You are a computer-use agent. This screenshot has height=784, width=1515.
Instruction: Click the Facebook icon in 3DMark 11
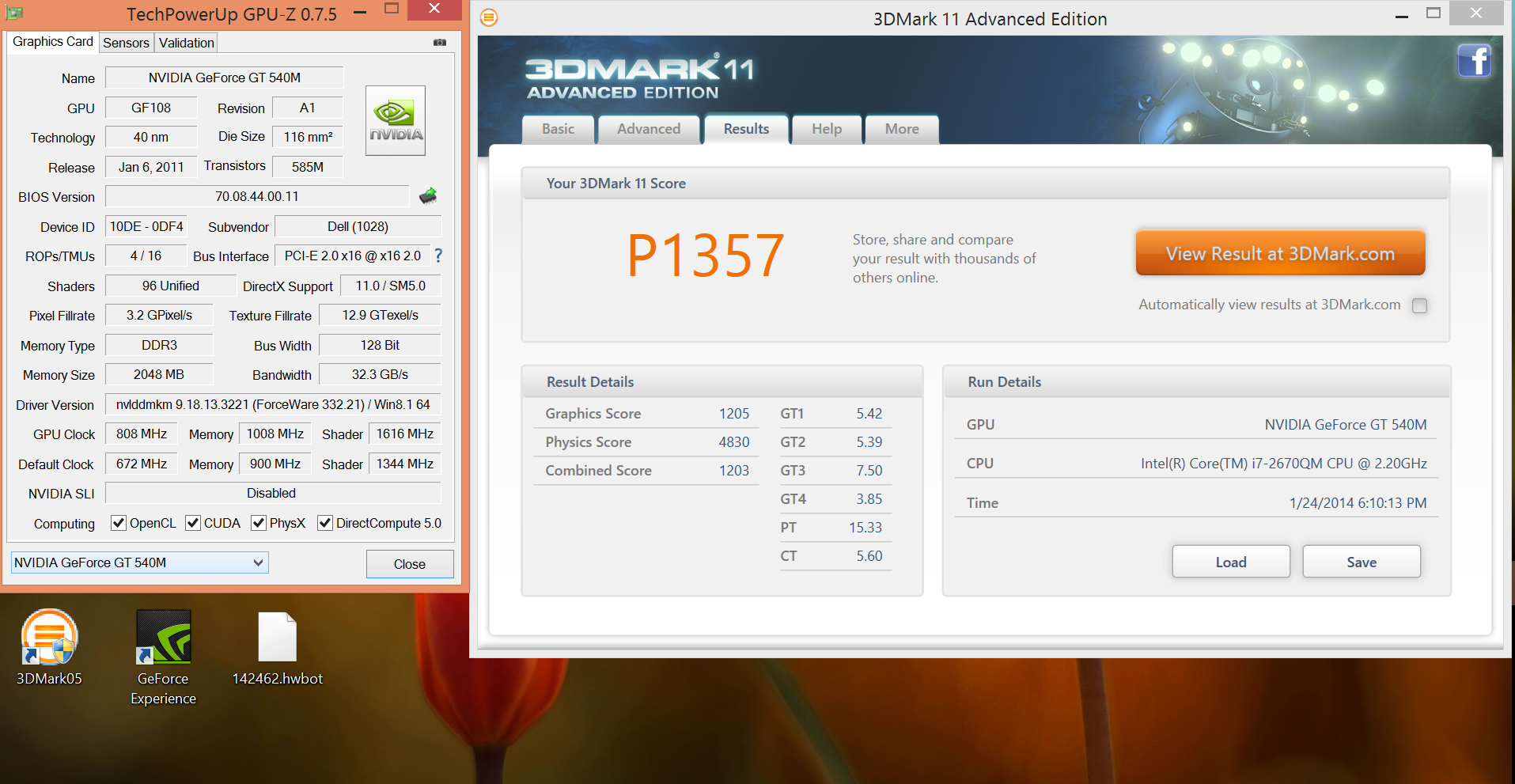(x=1475, y=61)
